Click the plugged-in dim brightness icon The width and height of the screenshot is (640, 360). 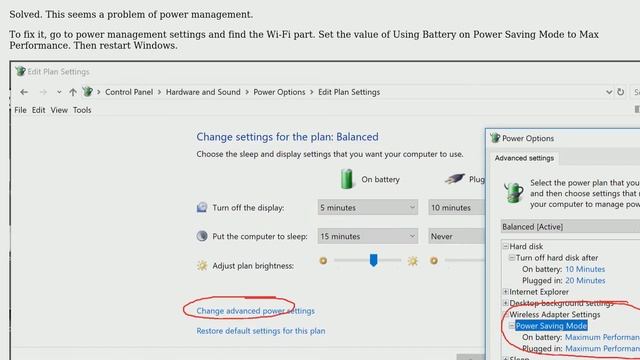[x=433, y=260]
